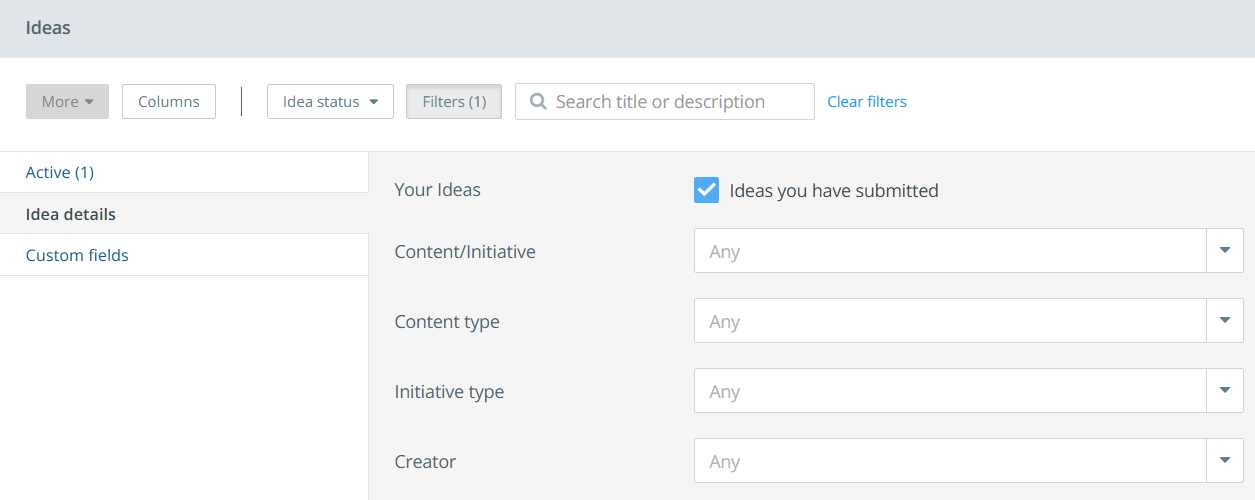Click the Initiative type dropdown arrow

[x=1224, y=391]
